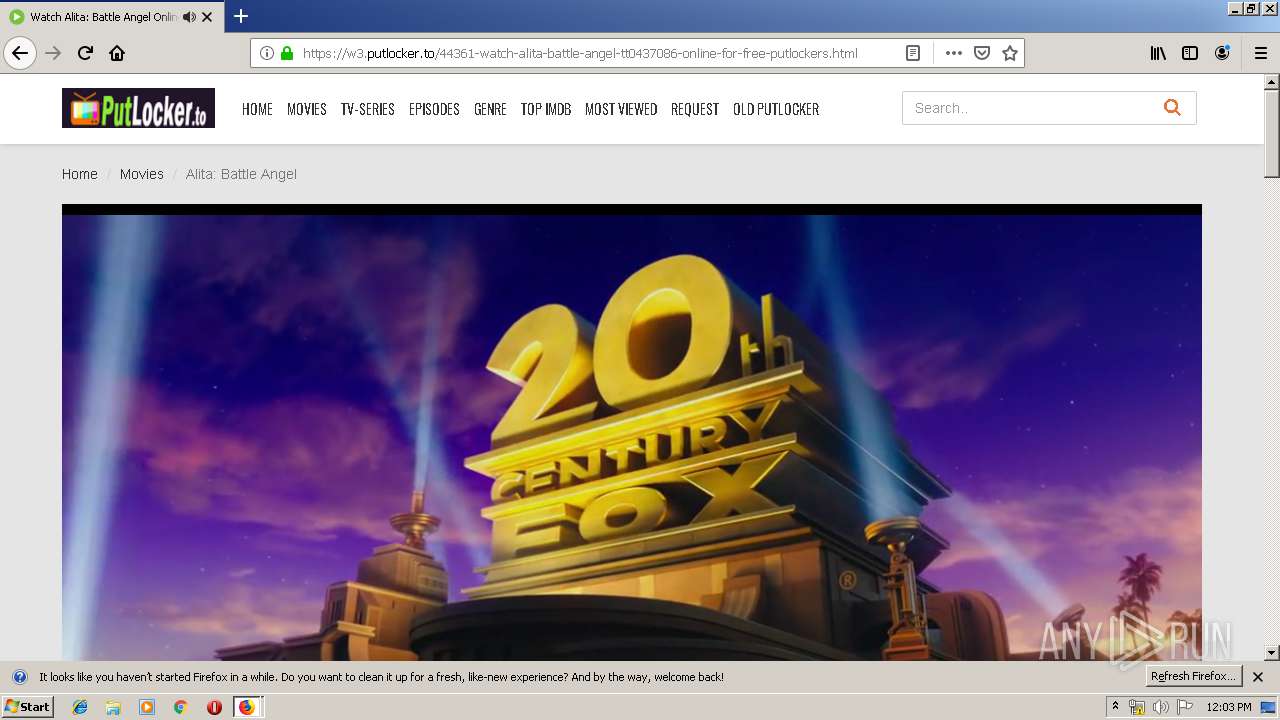Click the page scrollbar down arrow

tap(1272, 652)
